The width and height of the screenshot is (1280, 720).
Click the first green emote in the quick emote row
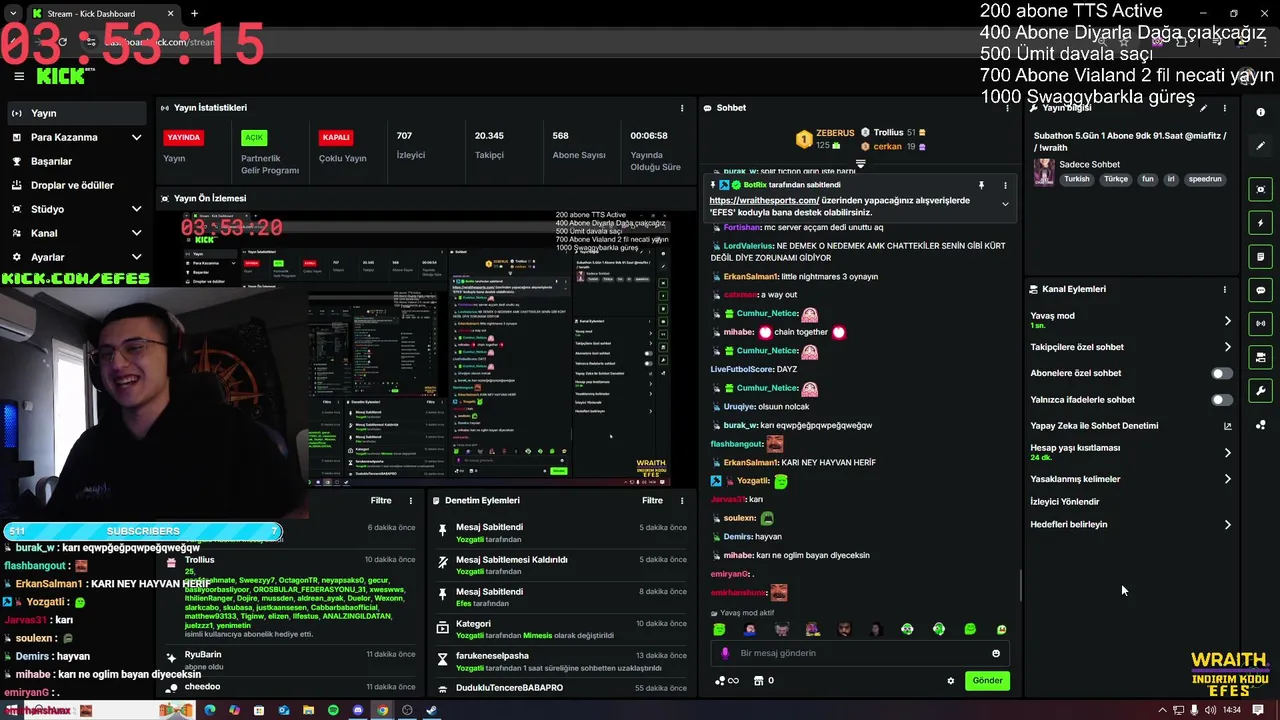coord(719,629)
